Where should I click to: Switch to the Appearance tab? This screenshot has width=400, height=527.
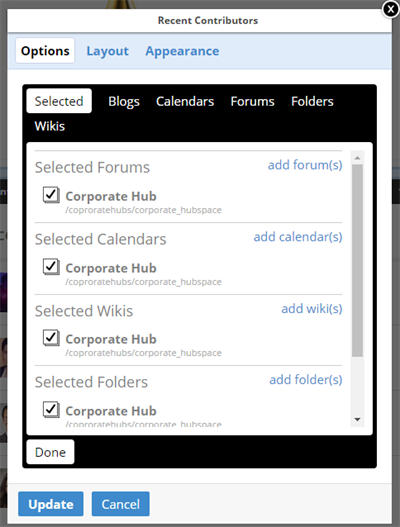click(x=182, y=51)
